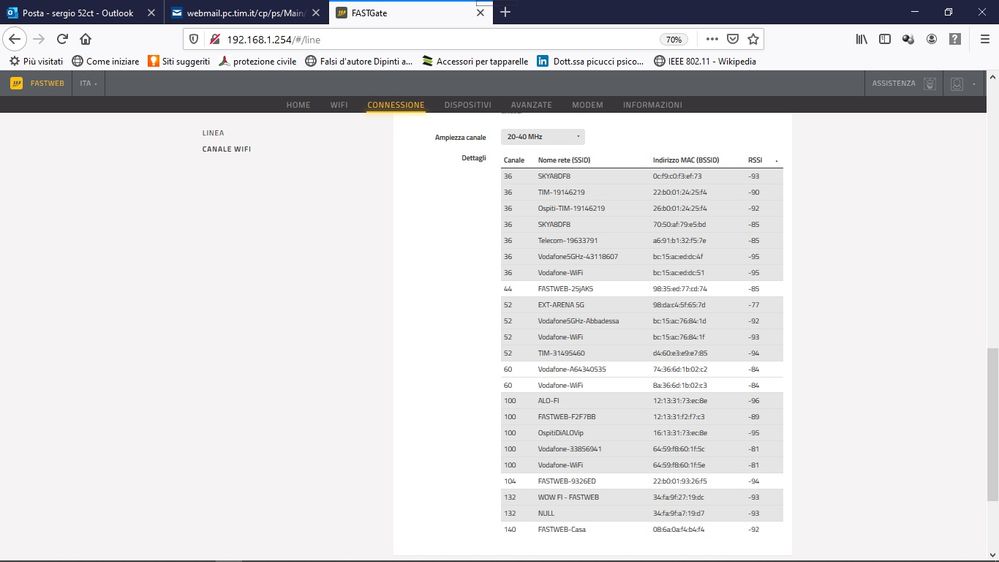Image resolution: width=999 pixels, height=562 pixels.
Task: Sort table by RSSI column
Action: (755, 160)
